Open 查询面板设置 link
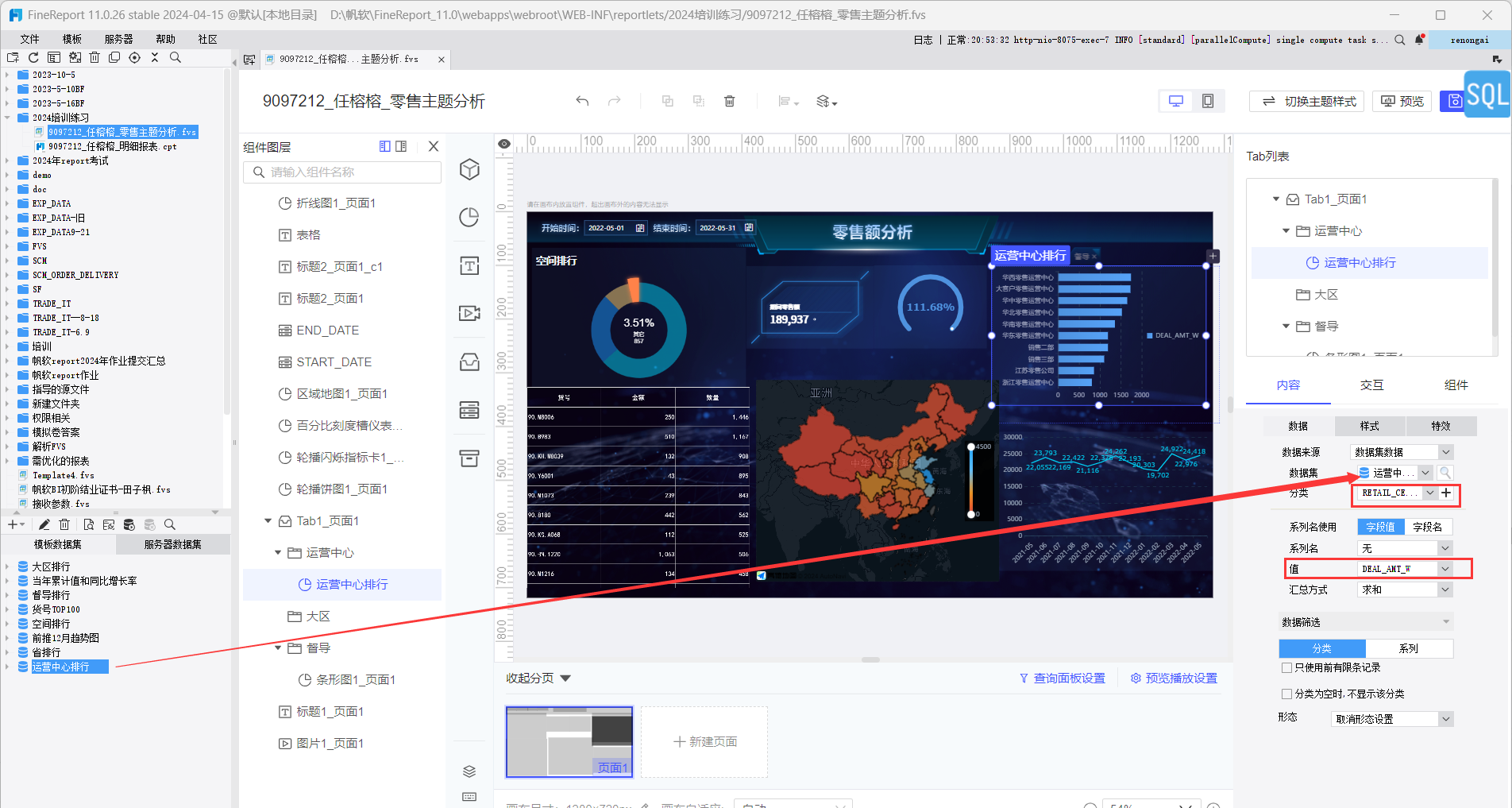Viewport: 1512px width, 808px height. coord(1062,678)
